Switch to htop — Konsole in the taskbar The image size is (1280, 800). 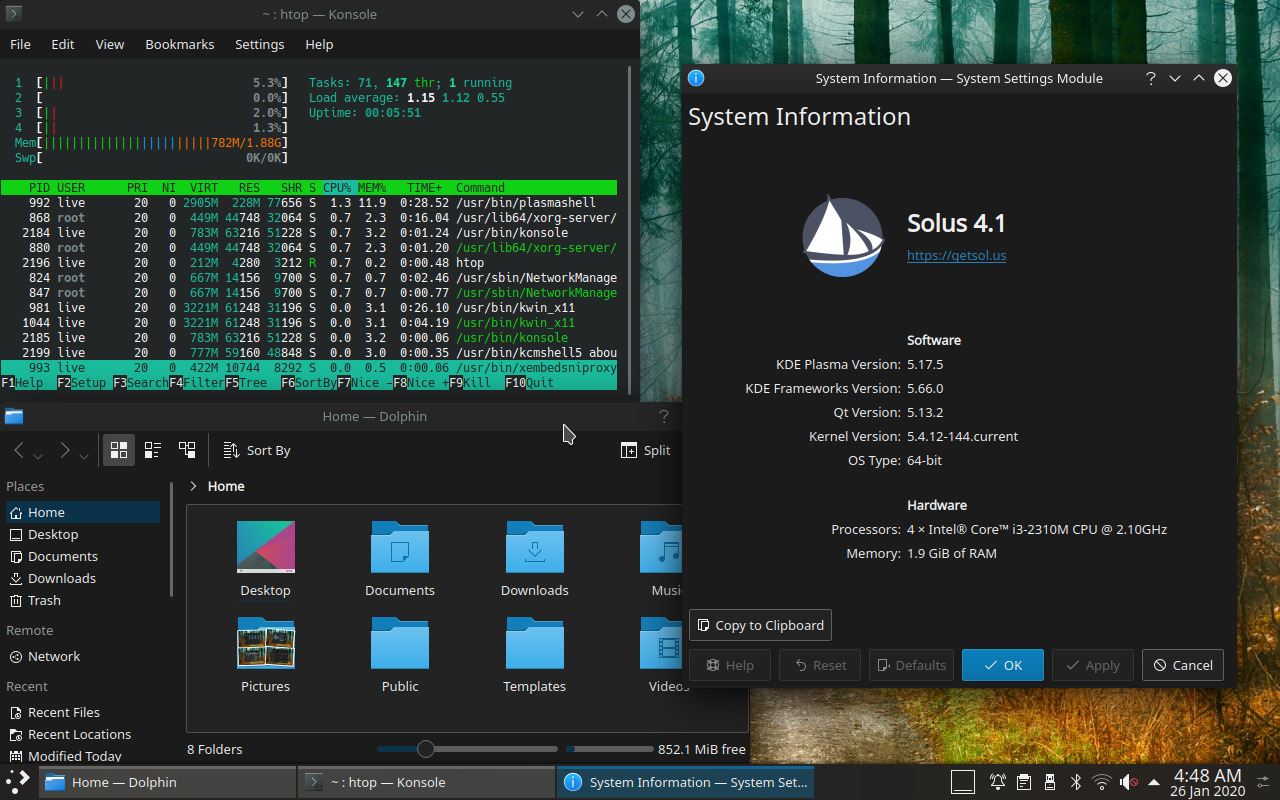[426, 782]
